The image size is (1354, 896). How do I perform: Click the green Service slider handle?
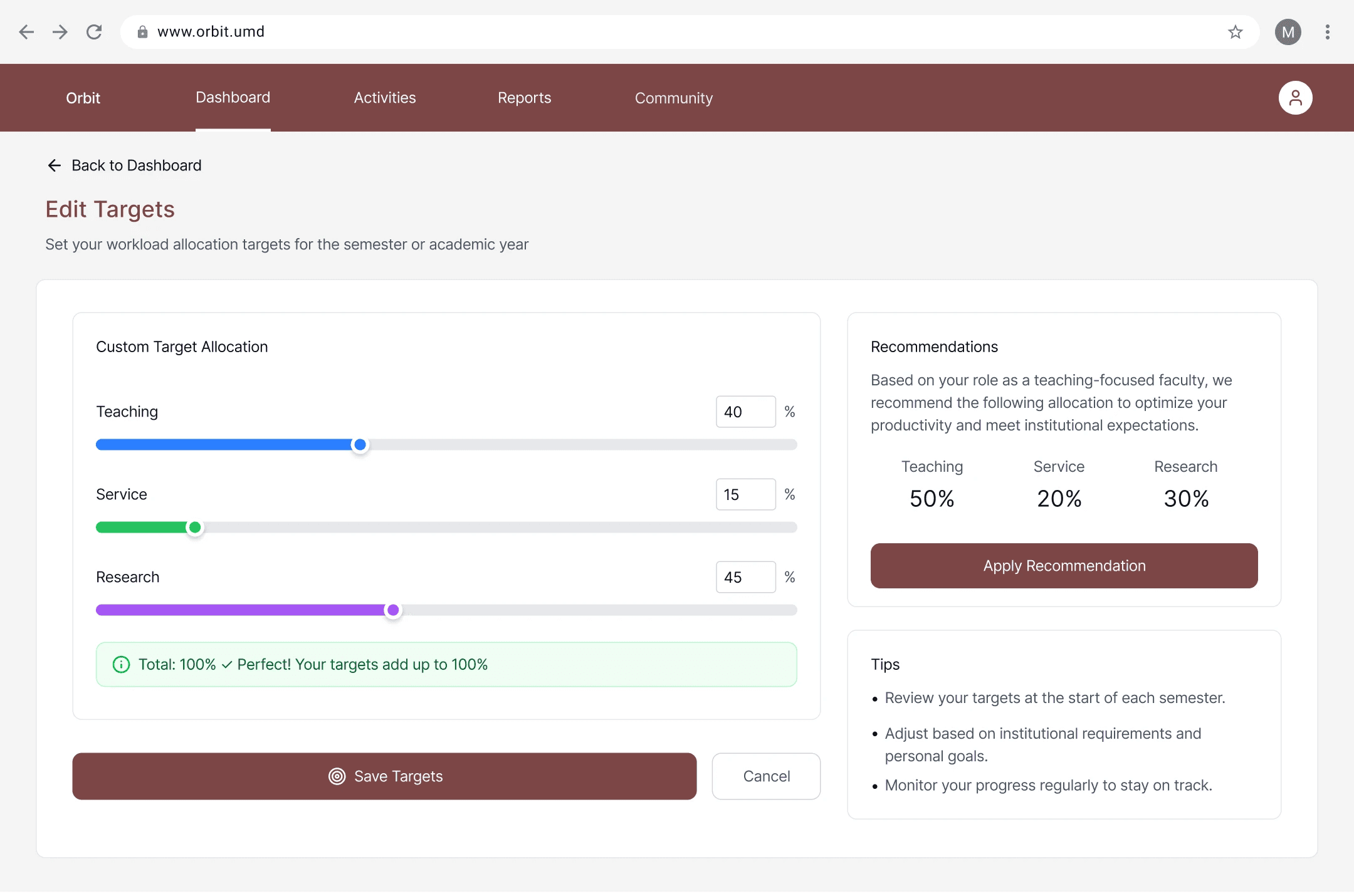[195, 528]
